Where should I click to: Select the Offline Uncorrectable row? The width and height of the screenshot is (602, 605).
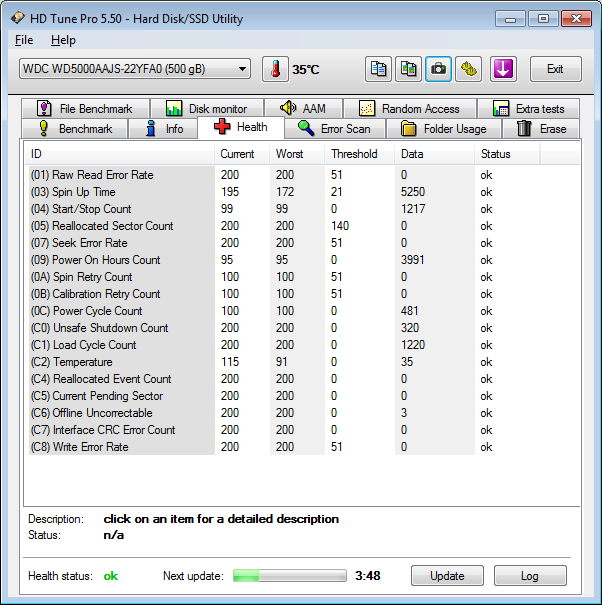pos(304,412)
